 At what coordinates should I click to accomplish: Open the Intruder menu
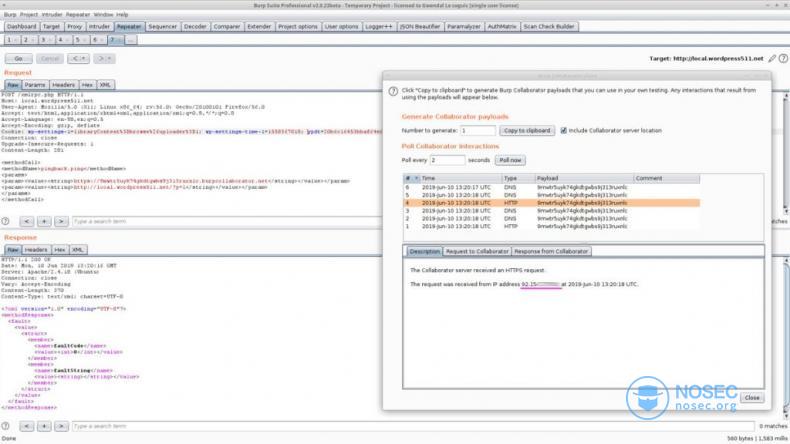coord(52,15)
